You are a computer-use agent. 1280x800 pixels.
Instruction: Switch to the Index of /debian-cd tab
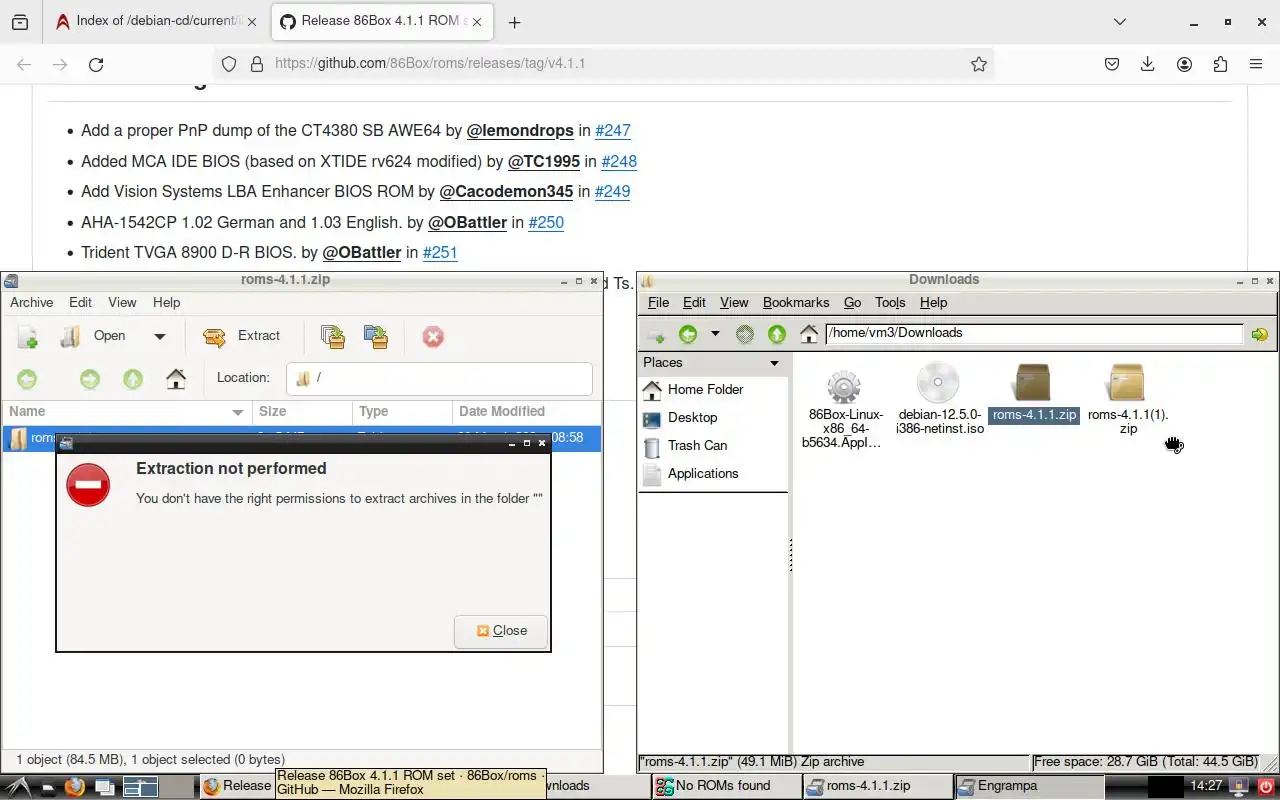(156, 21)
